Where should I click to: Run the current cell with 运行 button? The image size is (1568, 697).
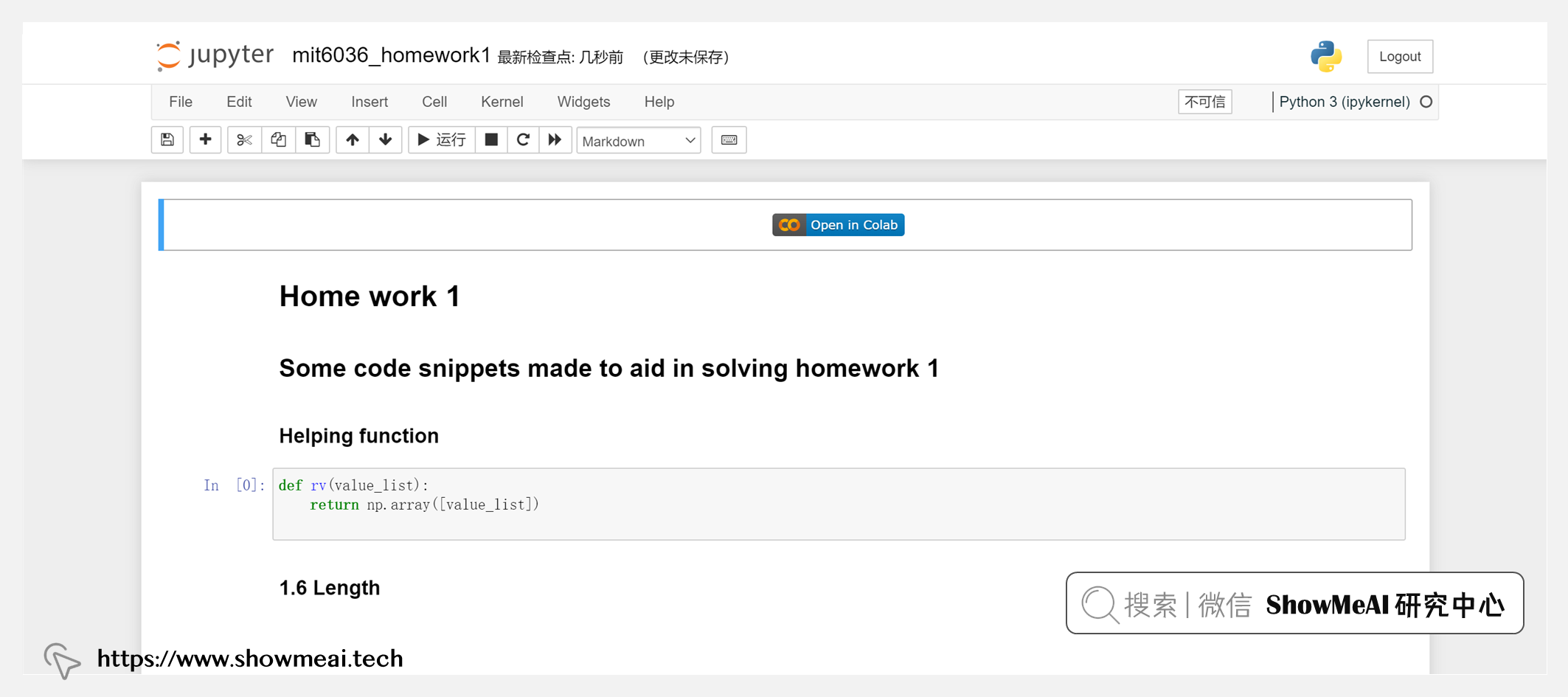tap(440, 139)
